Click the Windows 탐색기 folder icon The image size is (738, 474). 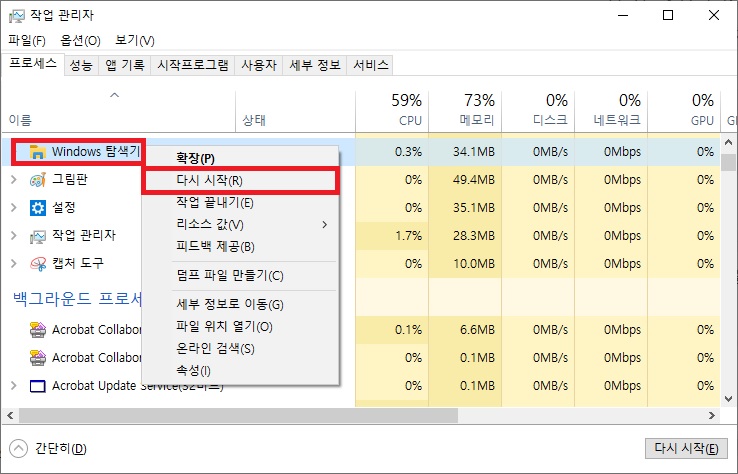click(38, 152)
